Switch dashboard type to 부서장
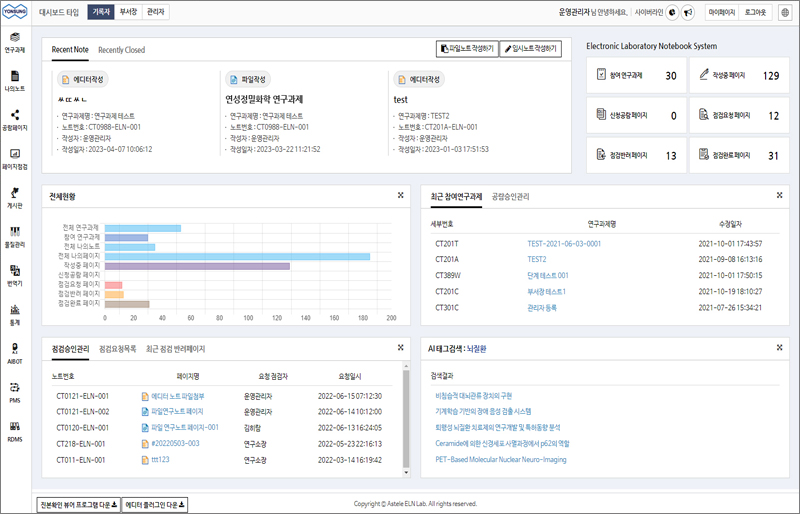 (128, 12)
